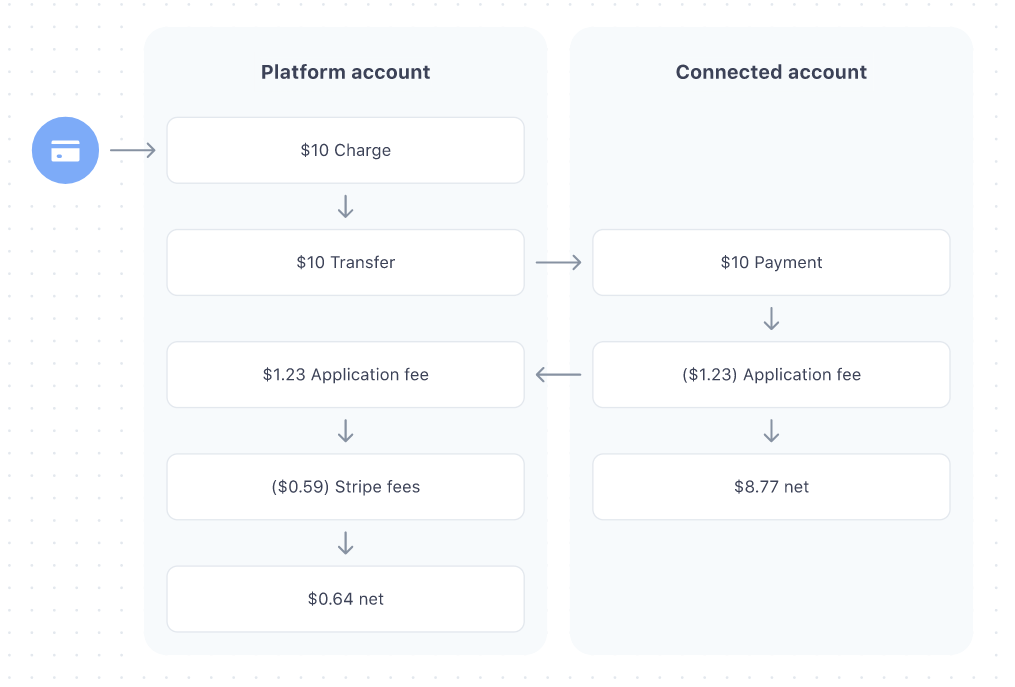Click the $1.23 Application fee platform box

(346, 375)
